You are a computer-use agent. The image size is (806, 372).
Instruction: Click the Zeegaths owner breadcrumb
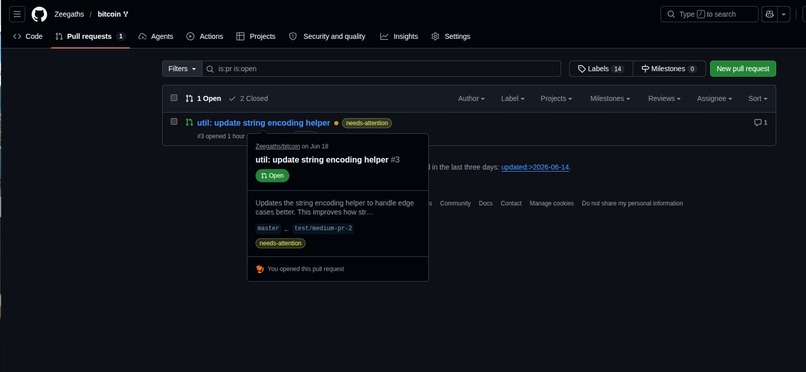pyautogui.click(x=69, y=14)
